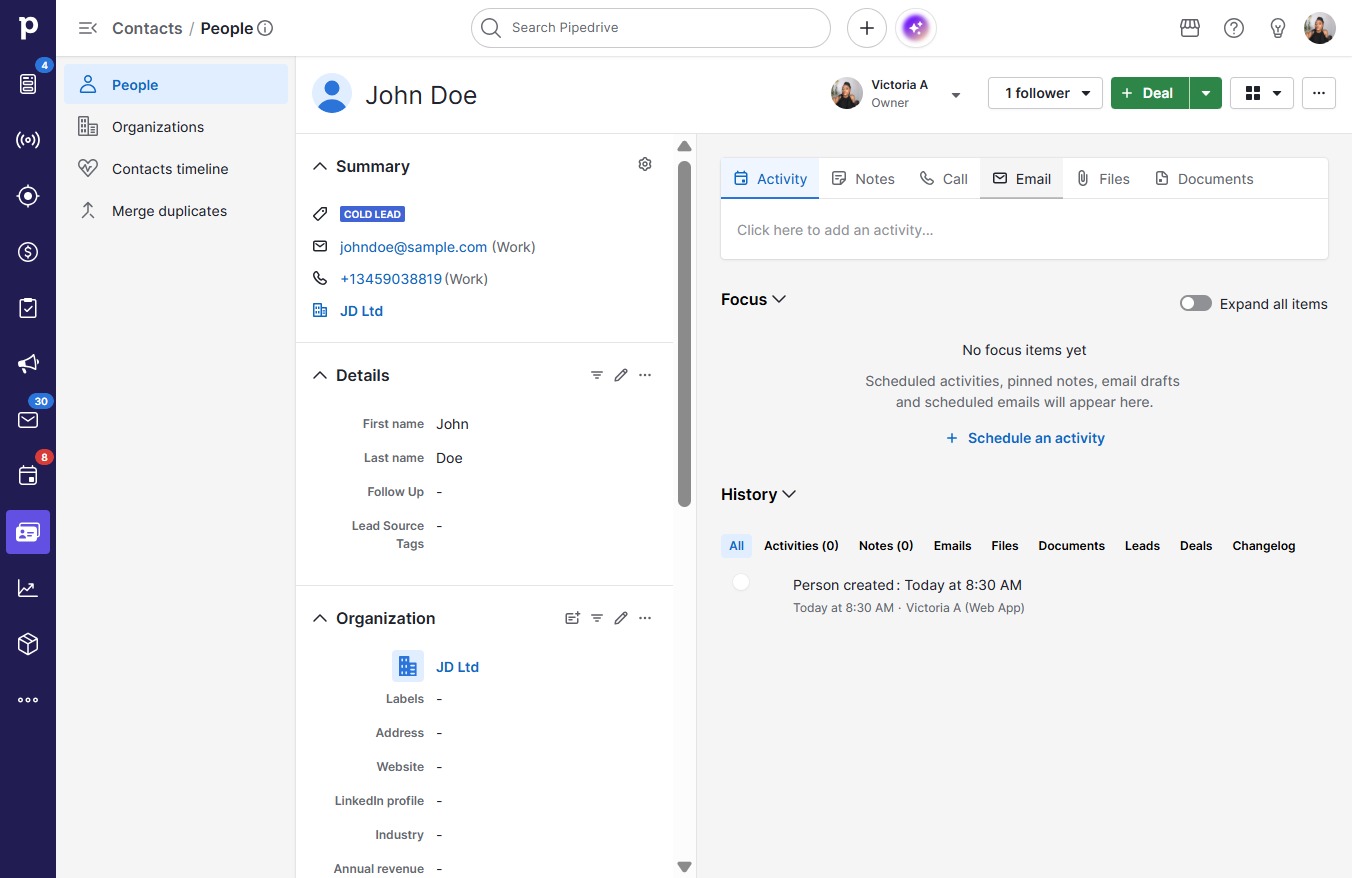Open Organizations in the sidebar
This screenshot has height=878, width=1352.
[176, 127]
